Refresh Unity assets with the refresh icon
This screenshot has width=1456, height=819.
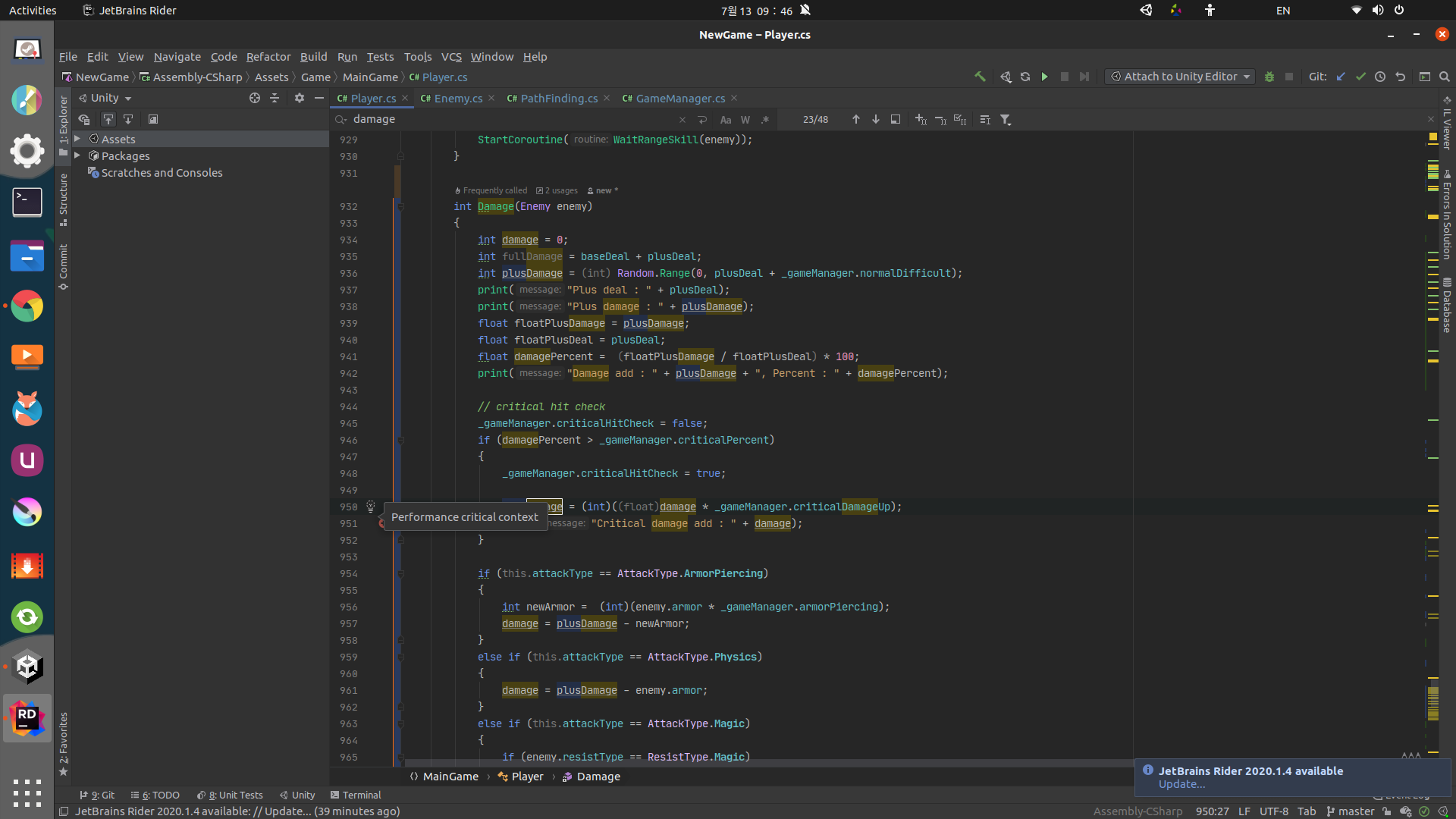(1025, 77)
